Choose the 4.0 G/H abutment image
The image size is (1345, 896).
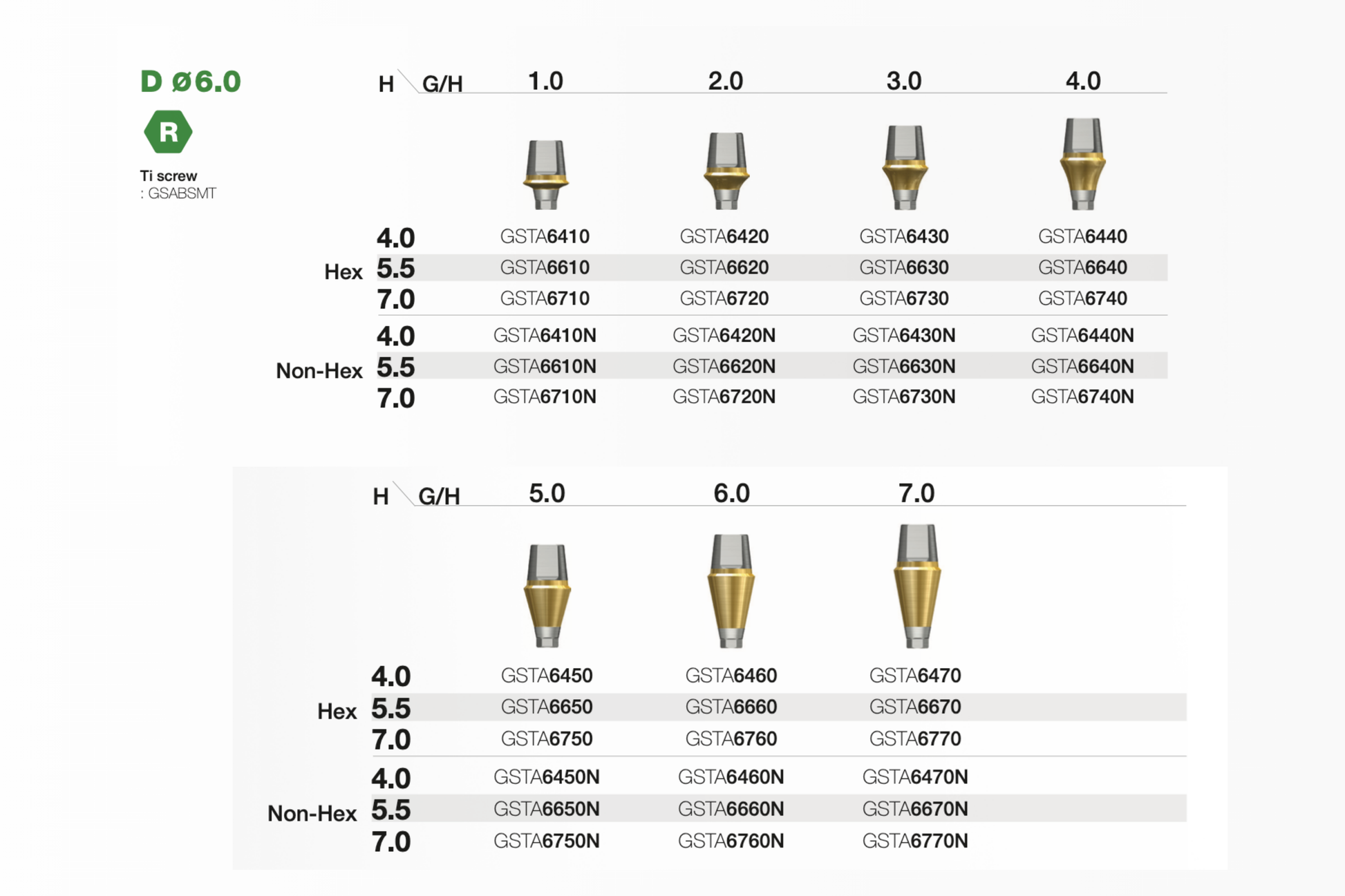(x=1082, y=164)
